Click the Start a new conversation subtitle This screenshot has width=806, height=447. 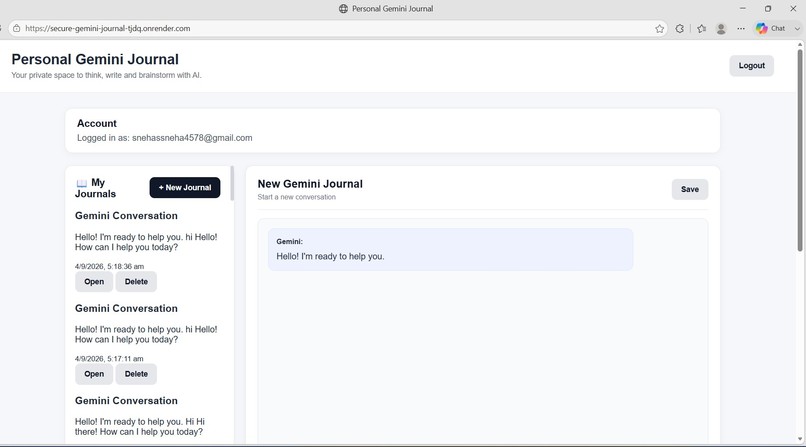pos(297,197)
